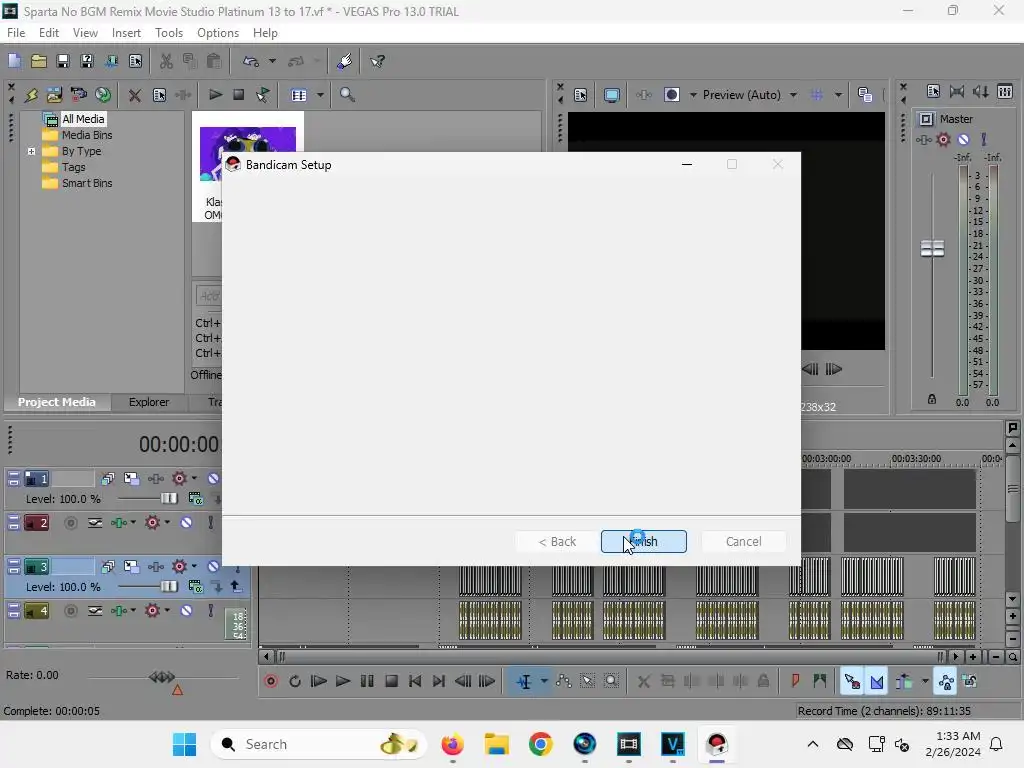
Task: Click the Render As icon
Action: 111,61
